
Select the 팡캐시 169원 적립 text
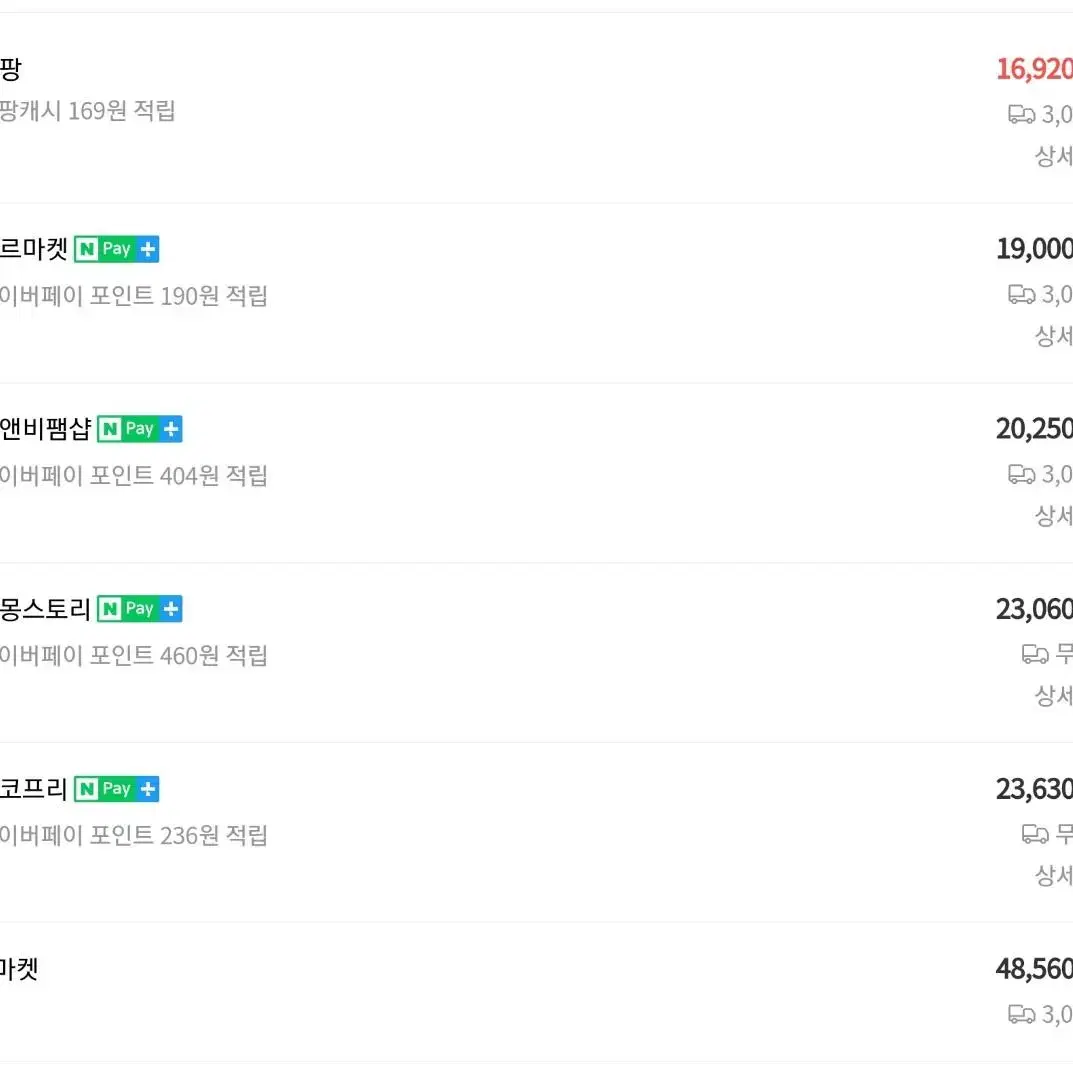88,111
